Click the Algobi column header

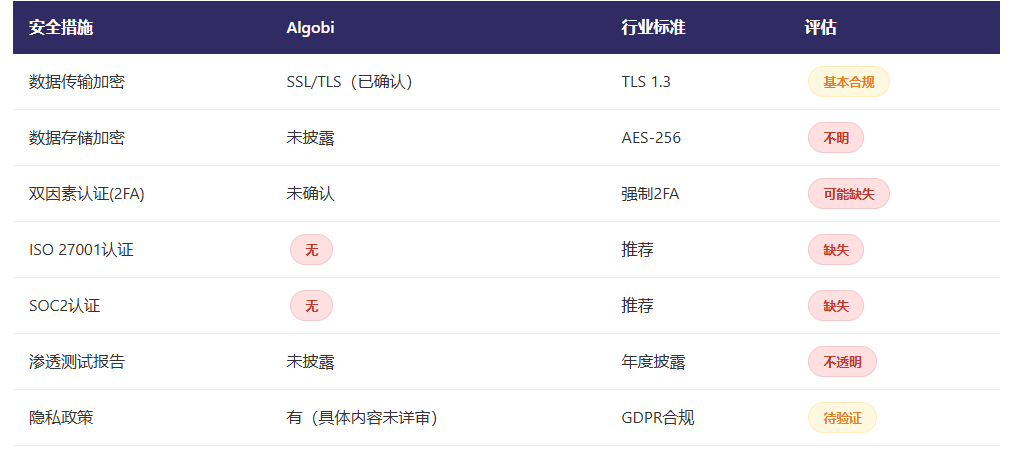tap(310, 28)
